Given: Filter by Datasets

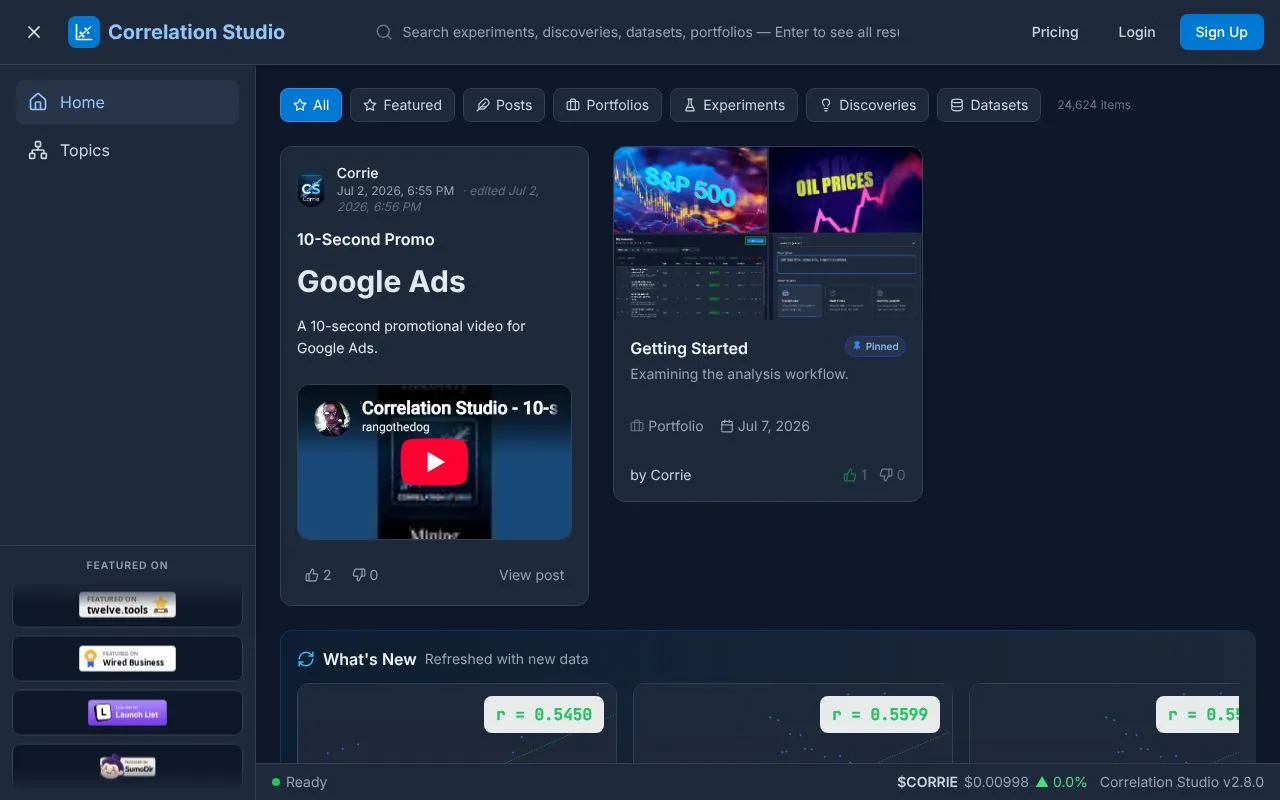Looking at the screenshot, I should click(989, 105).
